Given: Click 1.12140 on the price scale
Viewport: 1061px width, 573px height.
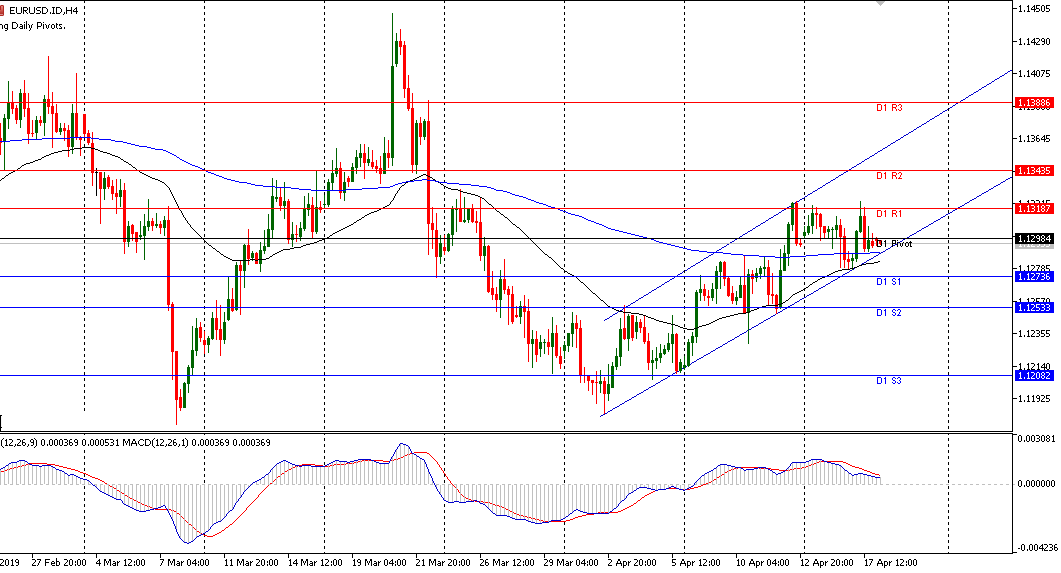Looking at the screenshot, I should coord(1035,366).
